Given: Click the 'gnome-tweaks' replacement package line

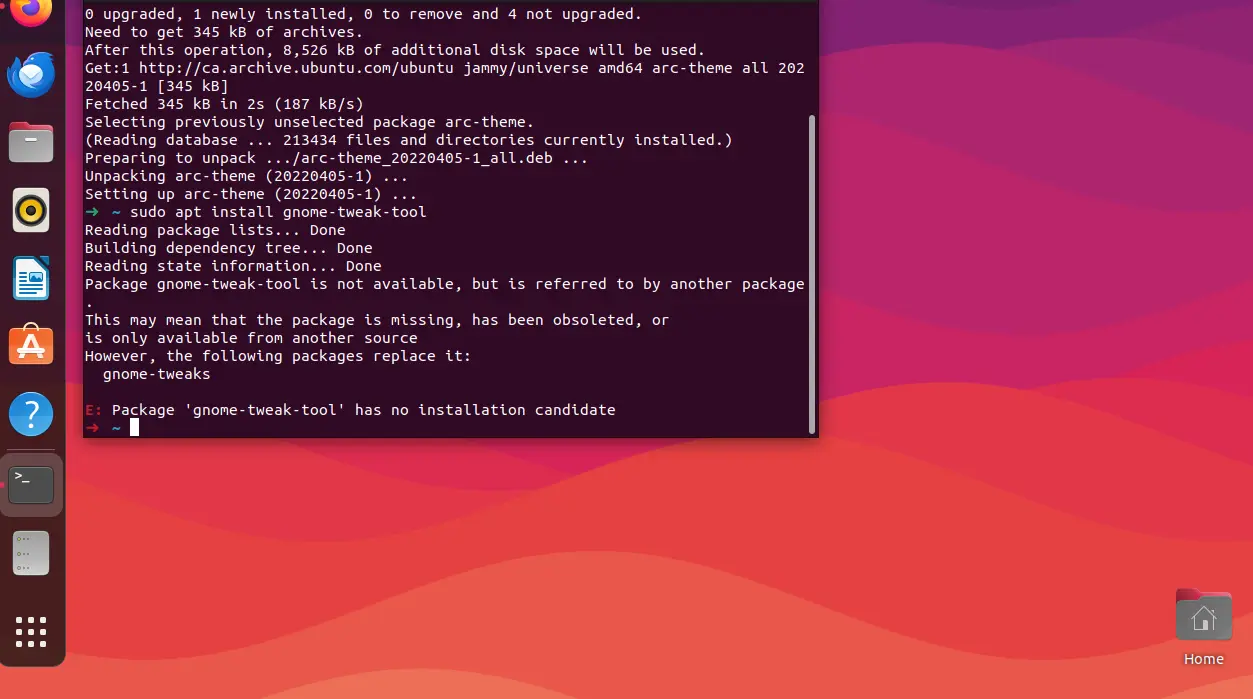Looking at the screenshot, I should (x=157, y=374).
